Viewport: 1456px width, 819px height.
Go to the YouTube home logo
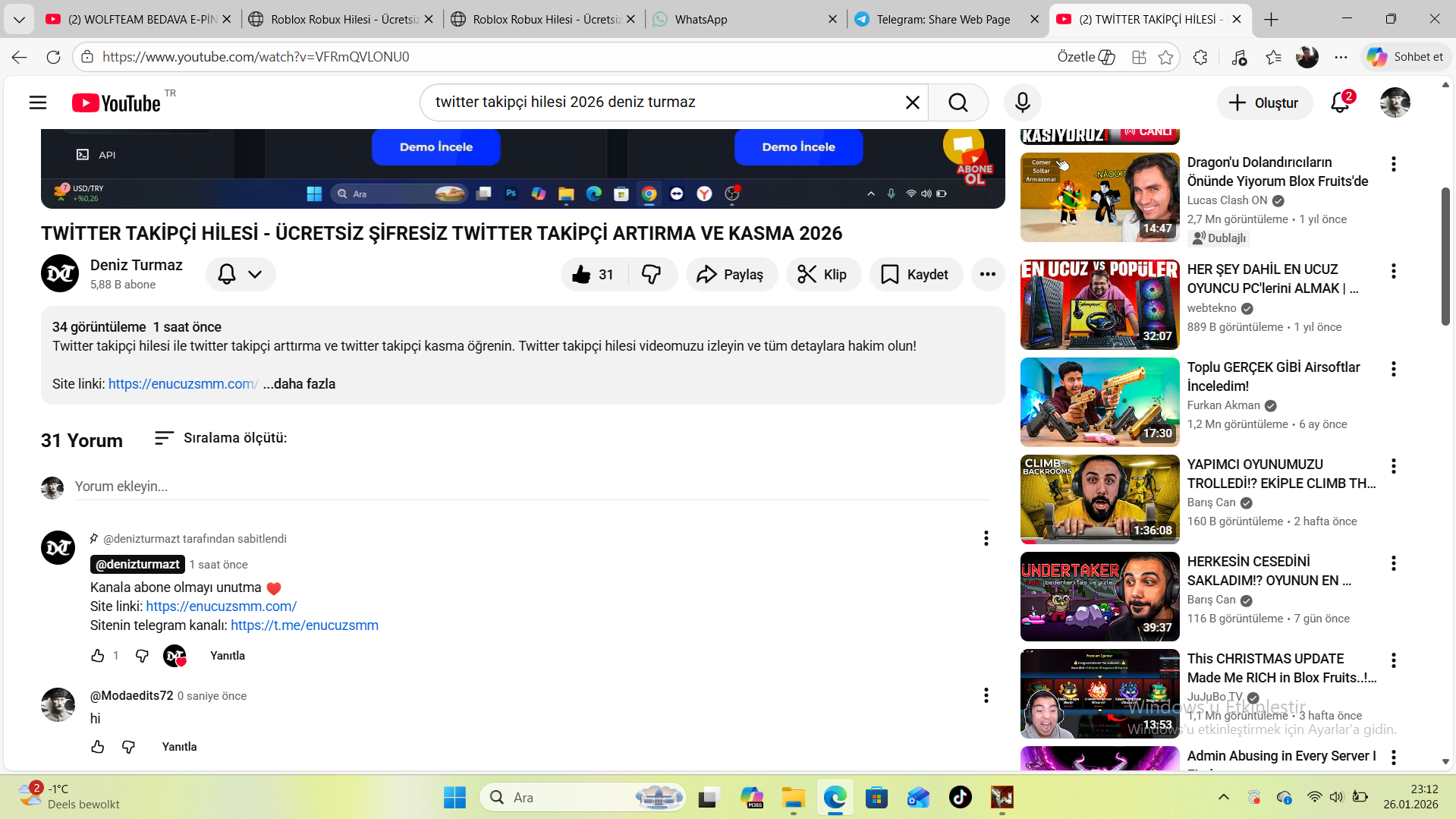pos(116,102)
